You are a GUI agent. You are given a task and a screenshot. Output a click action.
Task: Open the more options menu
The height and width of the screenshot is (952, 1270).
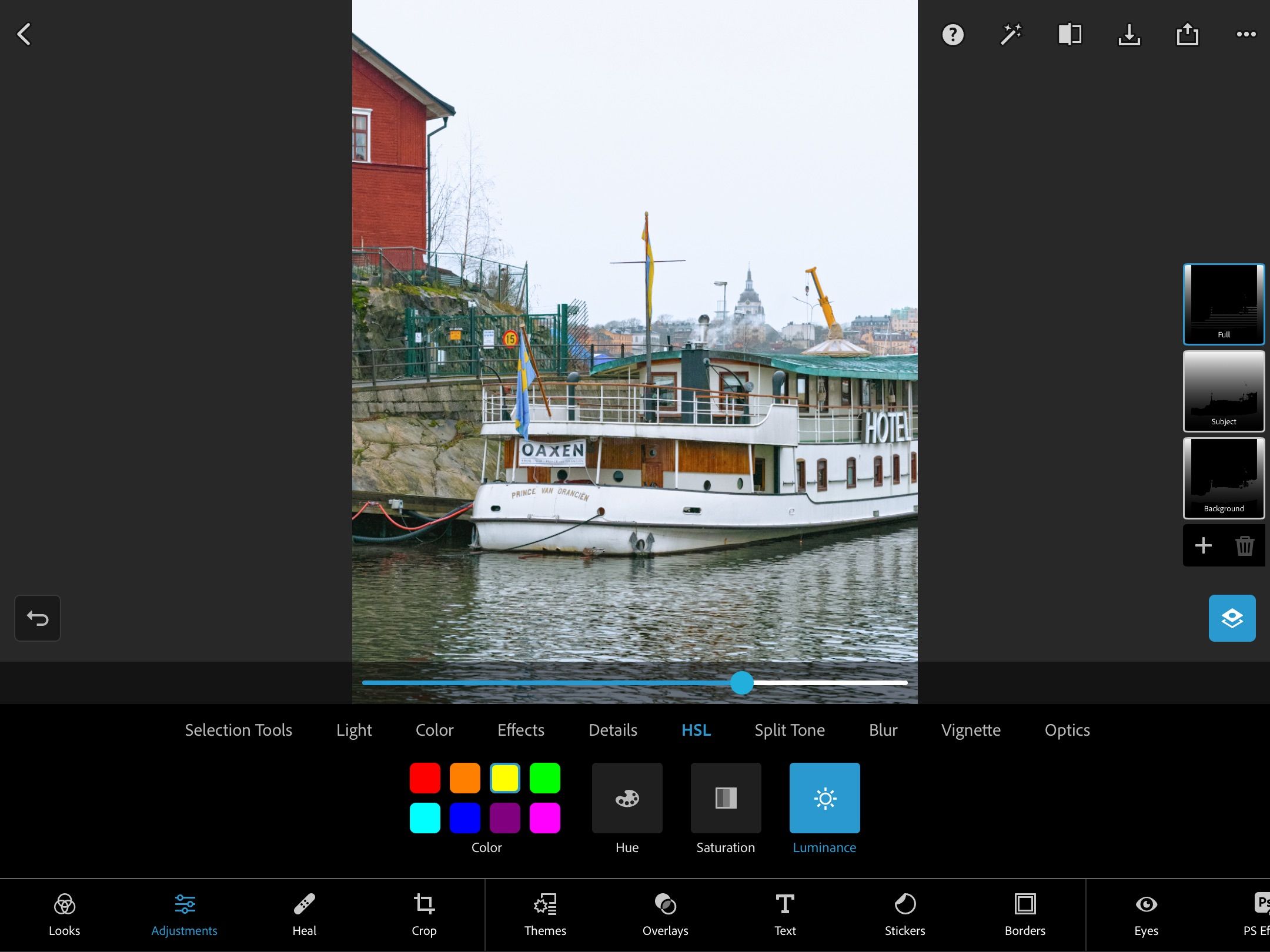point(1245,35)
